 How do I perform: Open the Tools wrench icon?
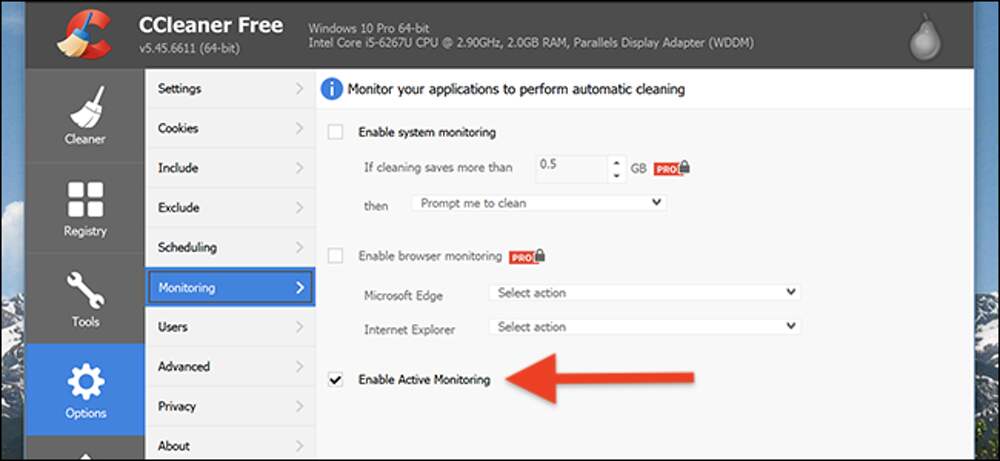85,290
